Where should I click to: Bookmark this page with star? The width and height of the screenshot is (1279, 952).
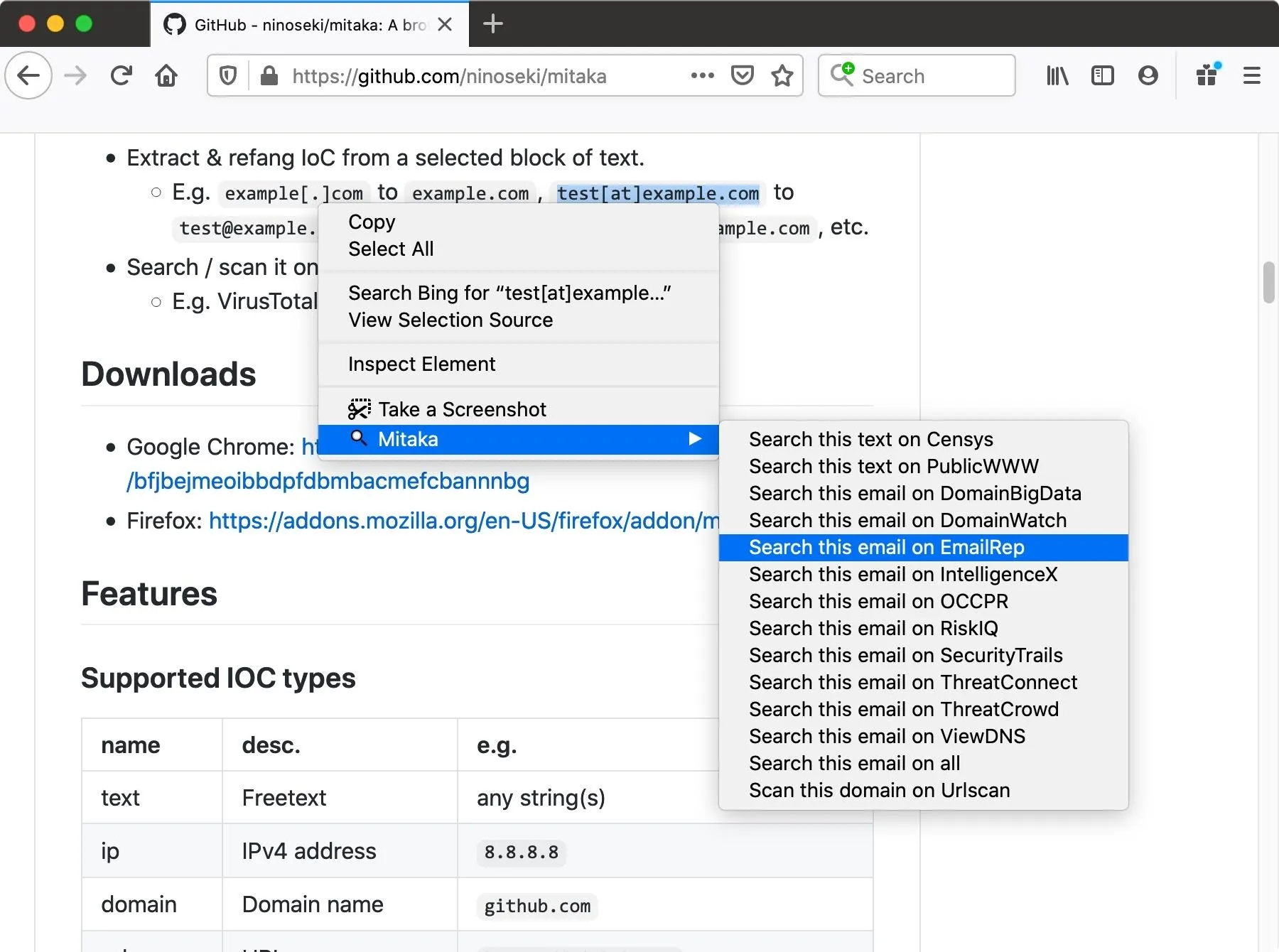coord(782,75)
